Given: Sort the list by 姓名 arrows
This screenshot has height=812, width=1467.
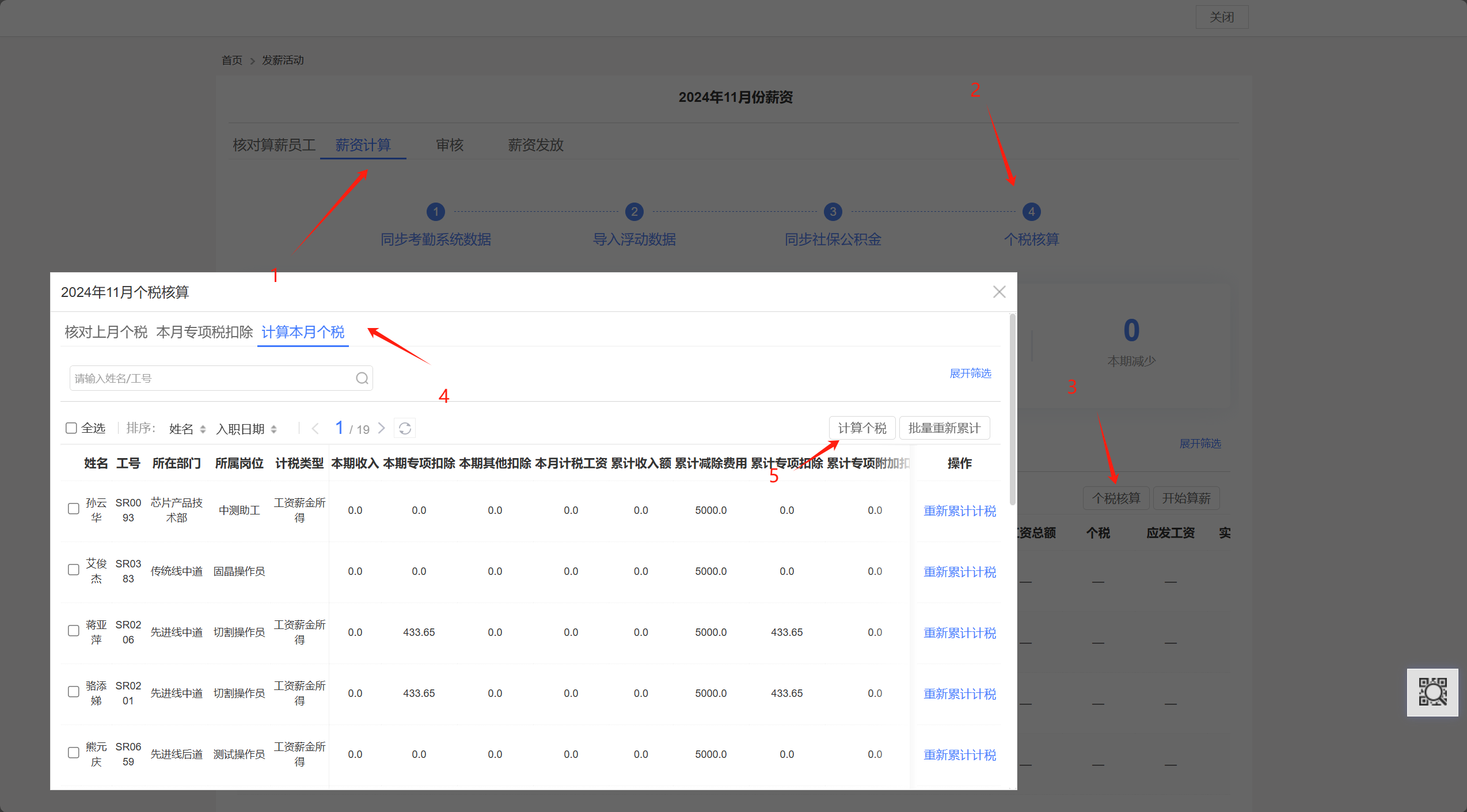Looking at the screenshot, I should [x=202, y=429].
